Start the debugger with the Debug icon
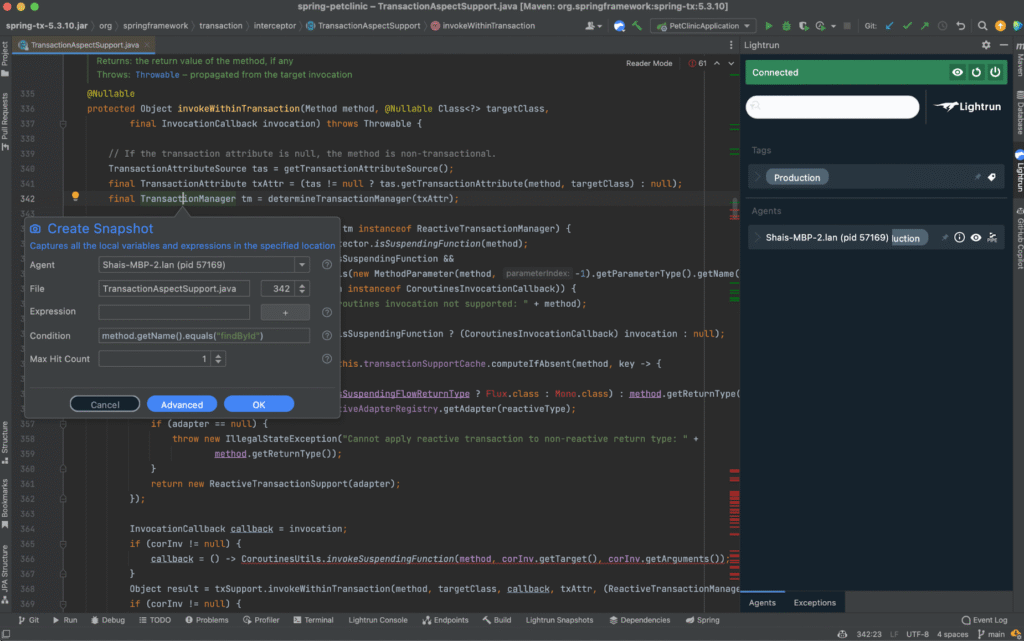1024x641 pixels. [787, 26]
